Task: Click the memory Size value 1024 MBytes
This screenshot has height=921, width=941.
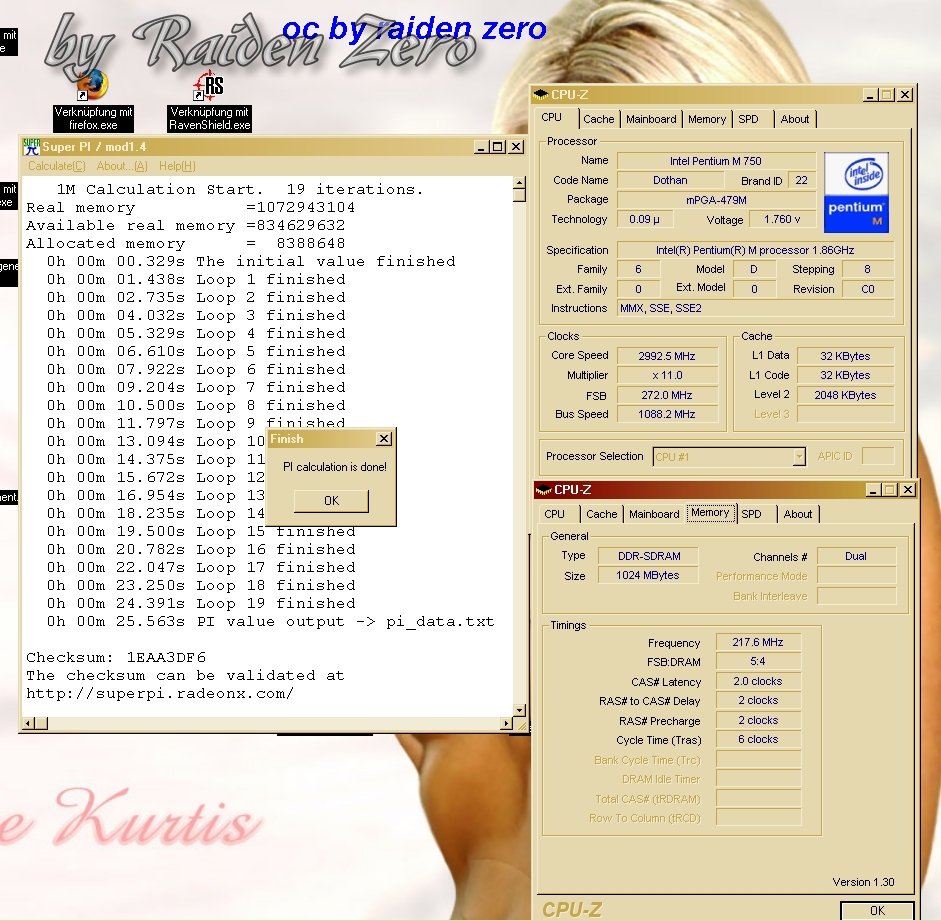Action: coord(649,575)
